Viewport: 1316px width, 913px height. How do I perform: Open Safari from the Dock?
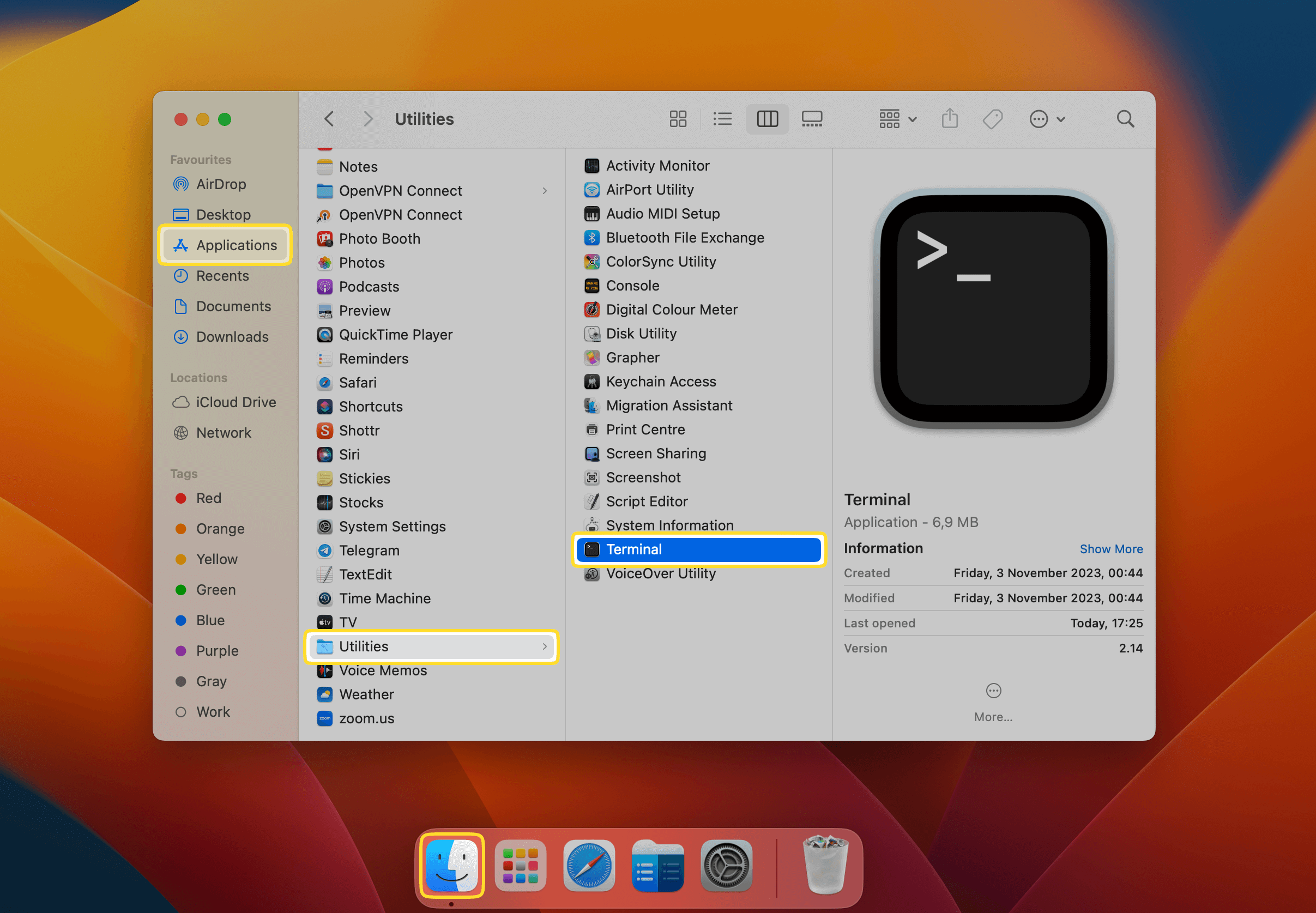point(589,865)
